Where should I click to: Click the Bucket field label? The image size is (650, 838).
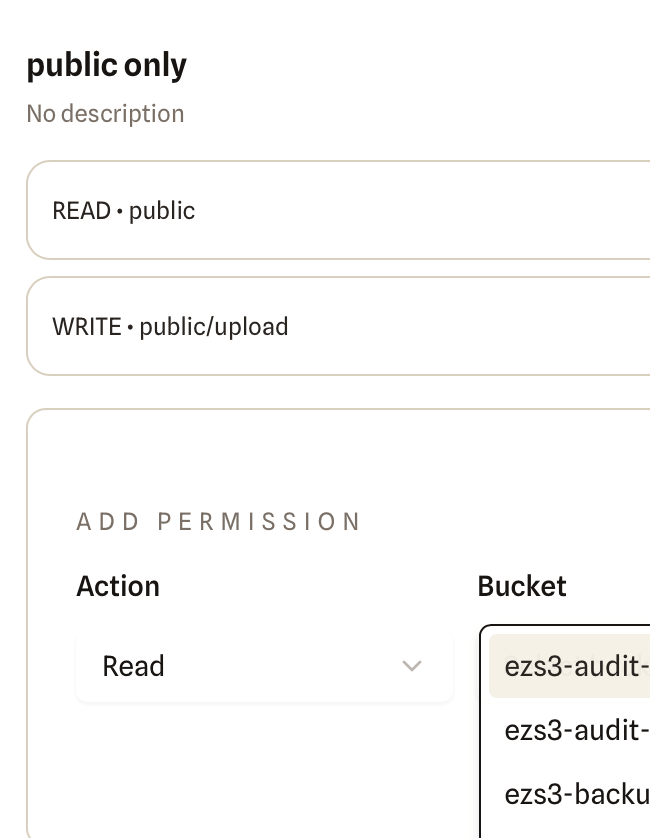(x=522, y=586)
